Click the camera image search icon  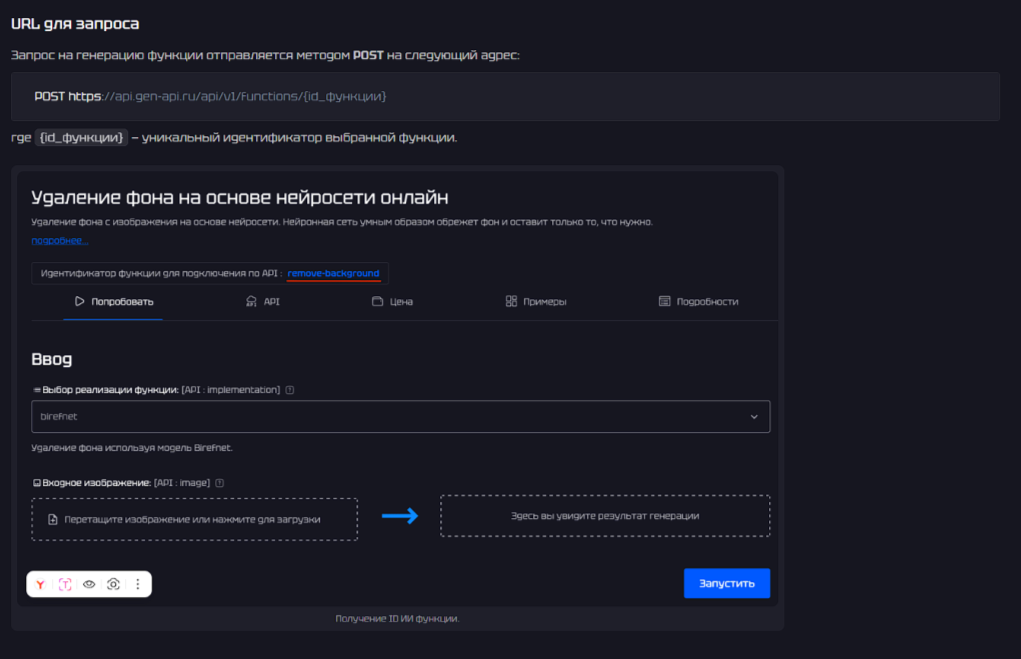(x=113, y=584)
